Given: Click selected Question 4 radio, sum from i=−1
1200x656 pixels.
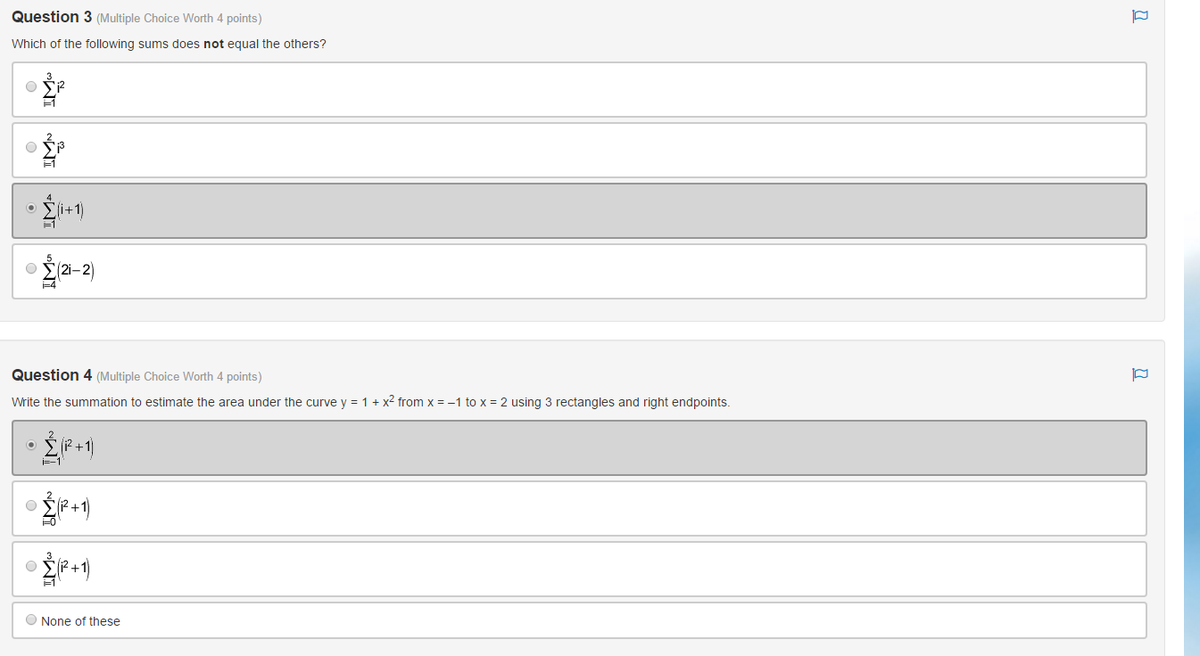Looking at the screenshot, I should click(x=32, y=445).
